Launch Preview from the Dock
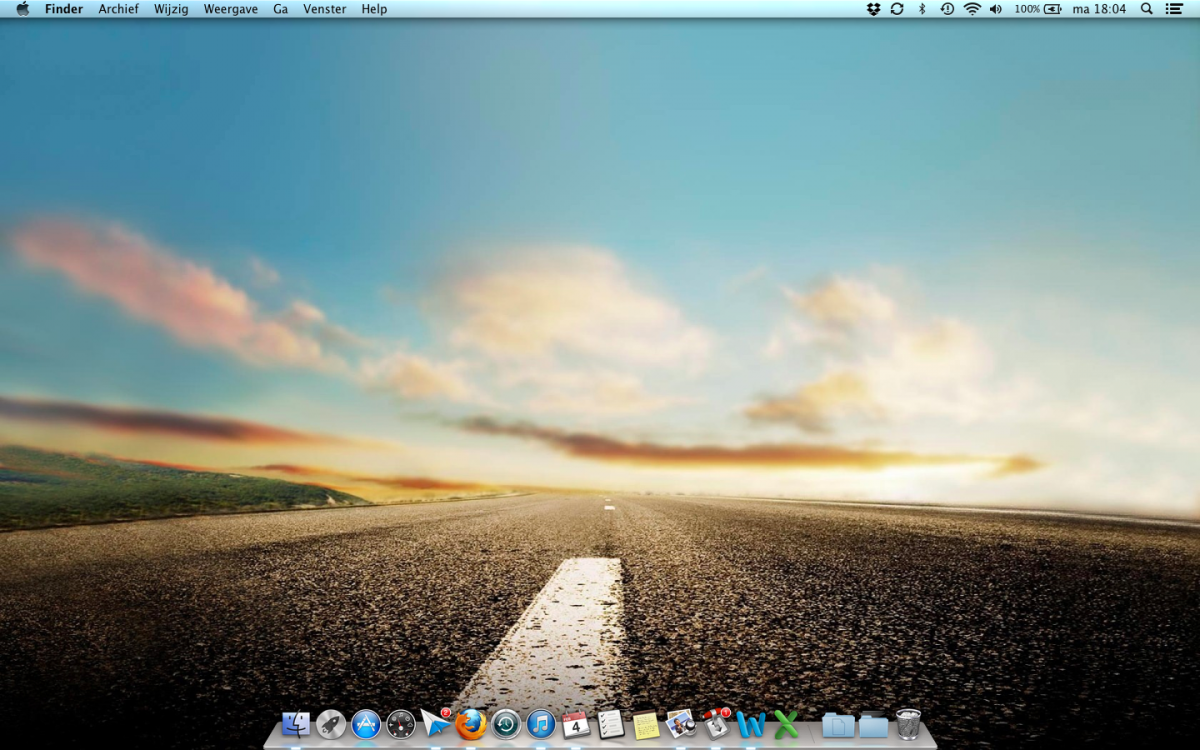Viewport: 1200px width, 750px height. coord(681,723)
